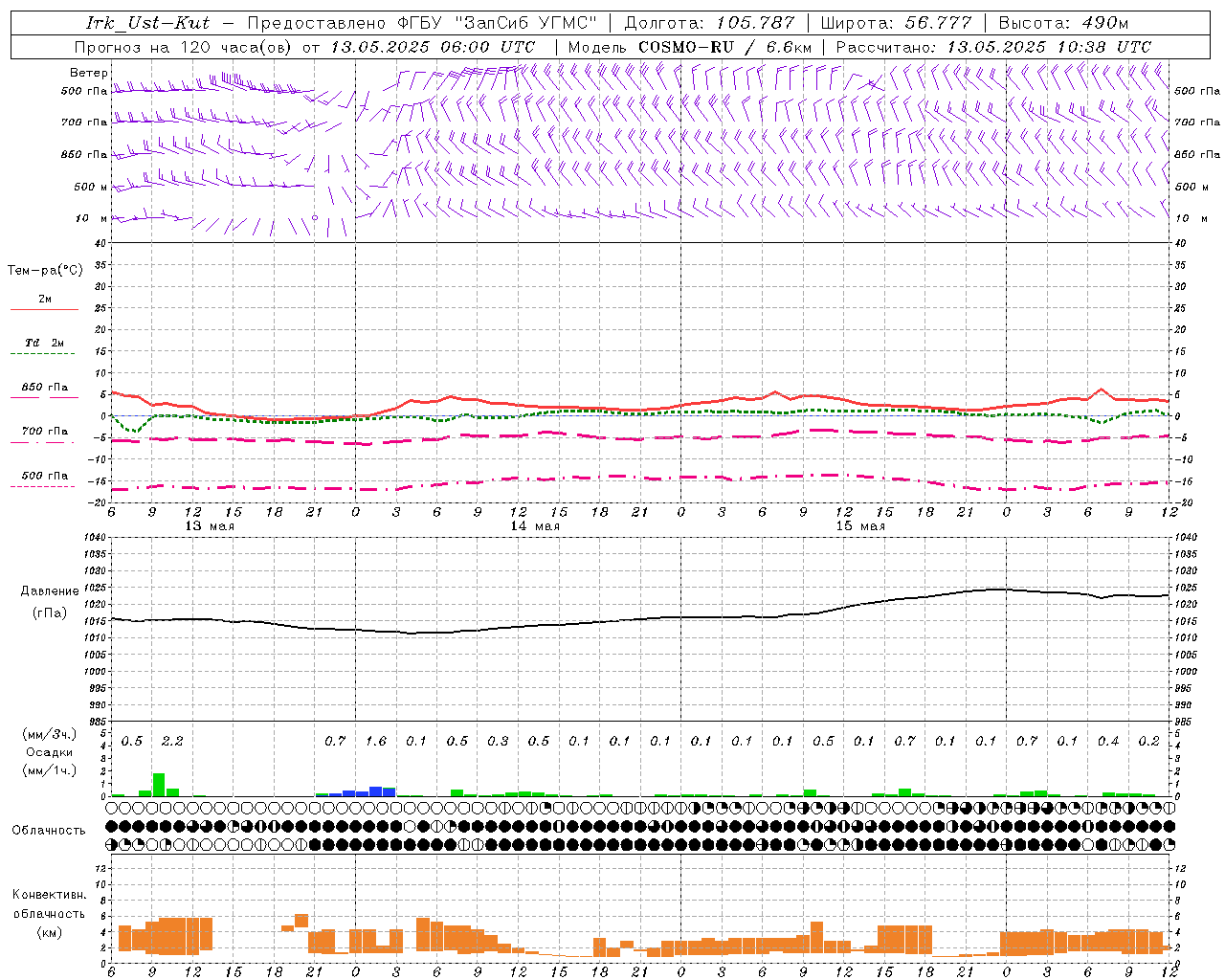This screenshot has height=980, width=1225.
Task: Click the 'Давление' pressure panel label
Action: coord(50,591)
